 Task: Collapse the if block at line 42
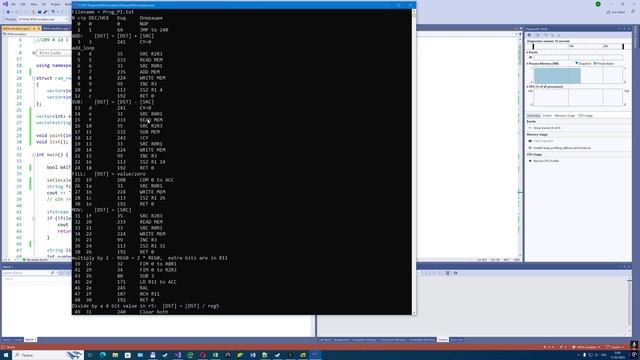(x=33, y=218)
